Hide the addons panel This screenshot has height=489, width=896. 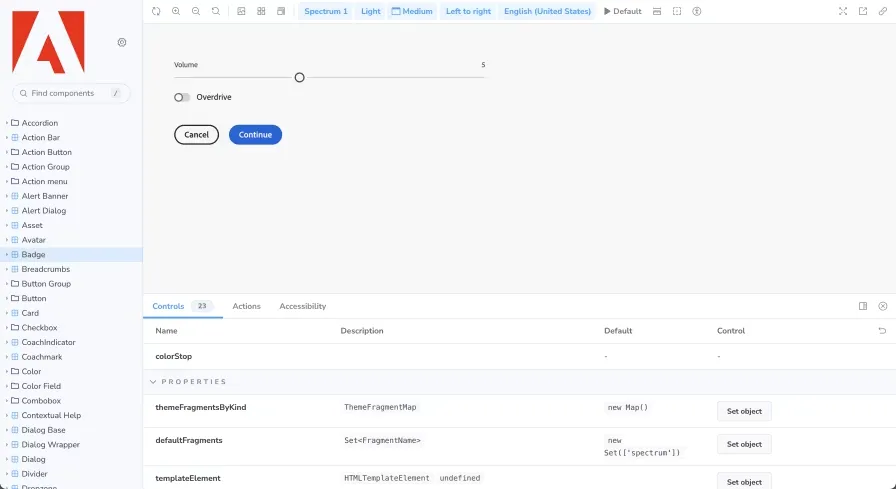(883, 306)
